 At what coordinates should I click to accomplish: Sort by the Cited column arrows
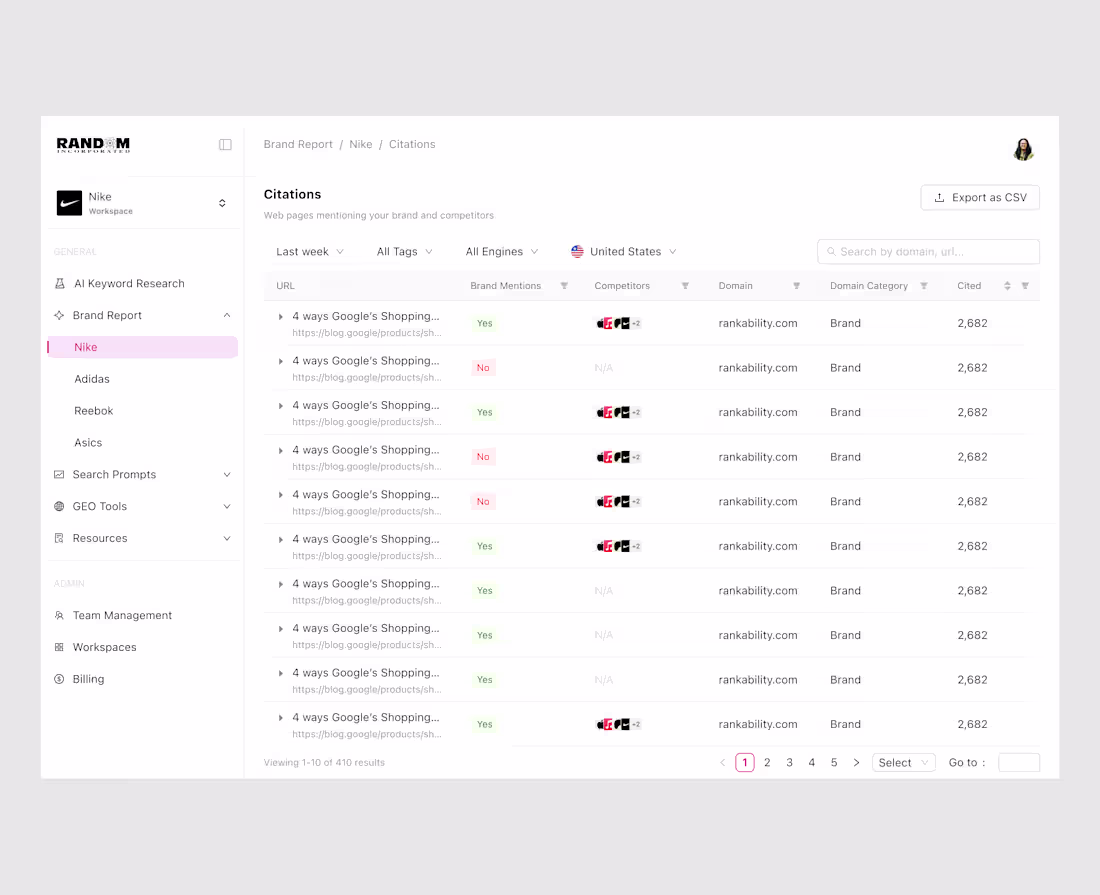tap(1007, 286)
